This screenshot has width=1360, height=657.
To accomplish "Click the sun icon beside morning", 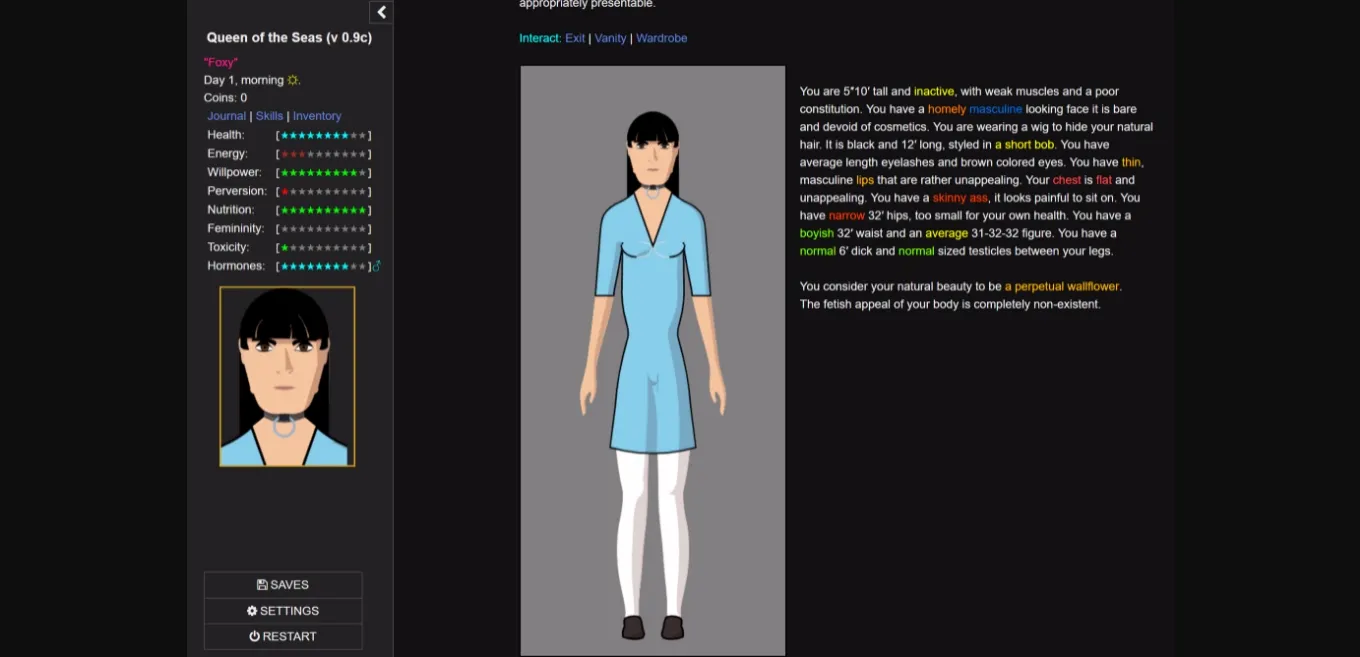I will pyautogui.click(x=293, y=80).
